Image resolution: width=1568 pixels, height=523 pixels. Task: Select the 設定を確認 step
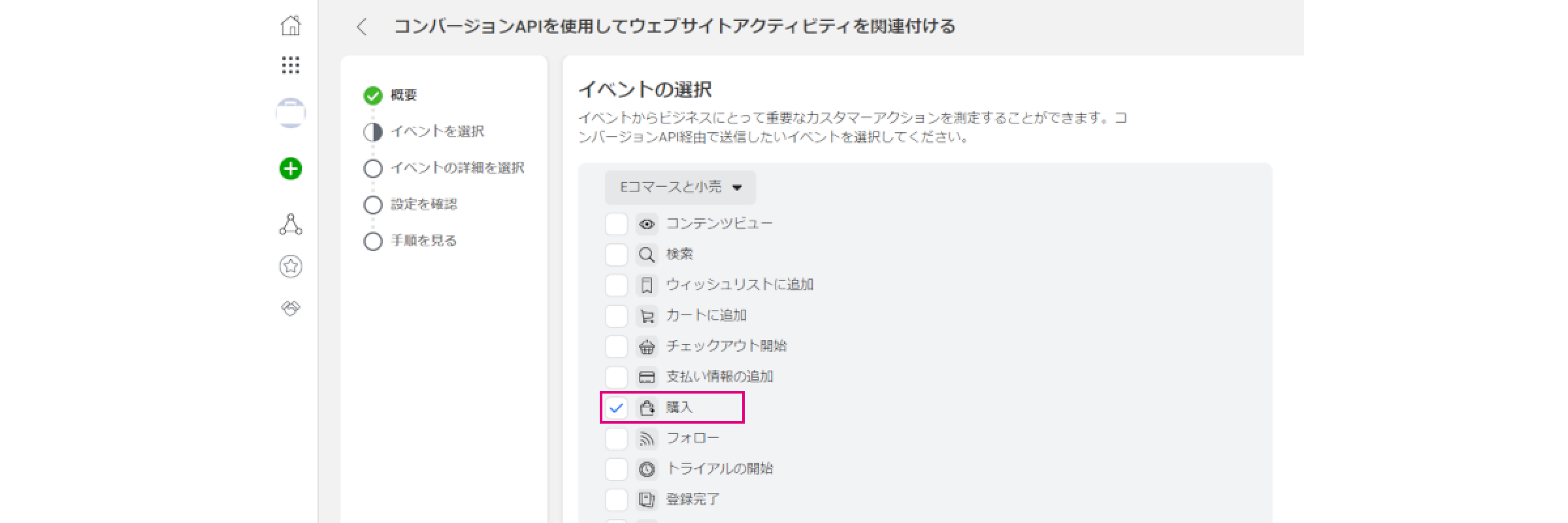click(410, 205)
